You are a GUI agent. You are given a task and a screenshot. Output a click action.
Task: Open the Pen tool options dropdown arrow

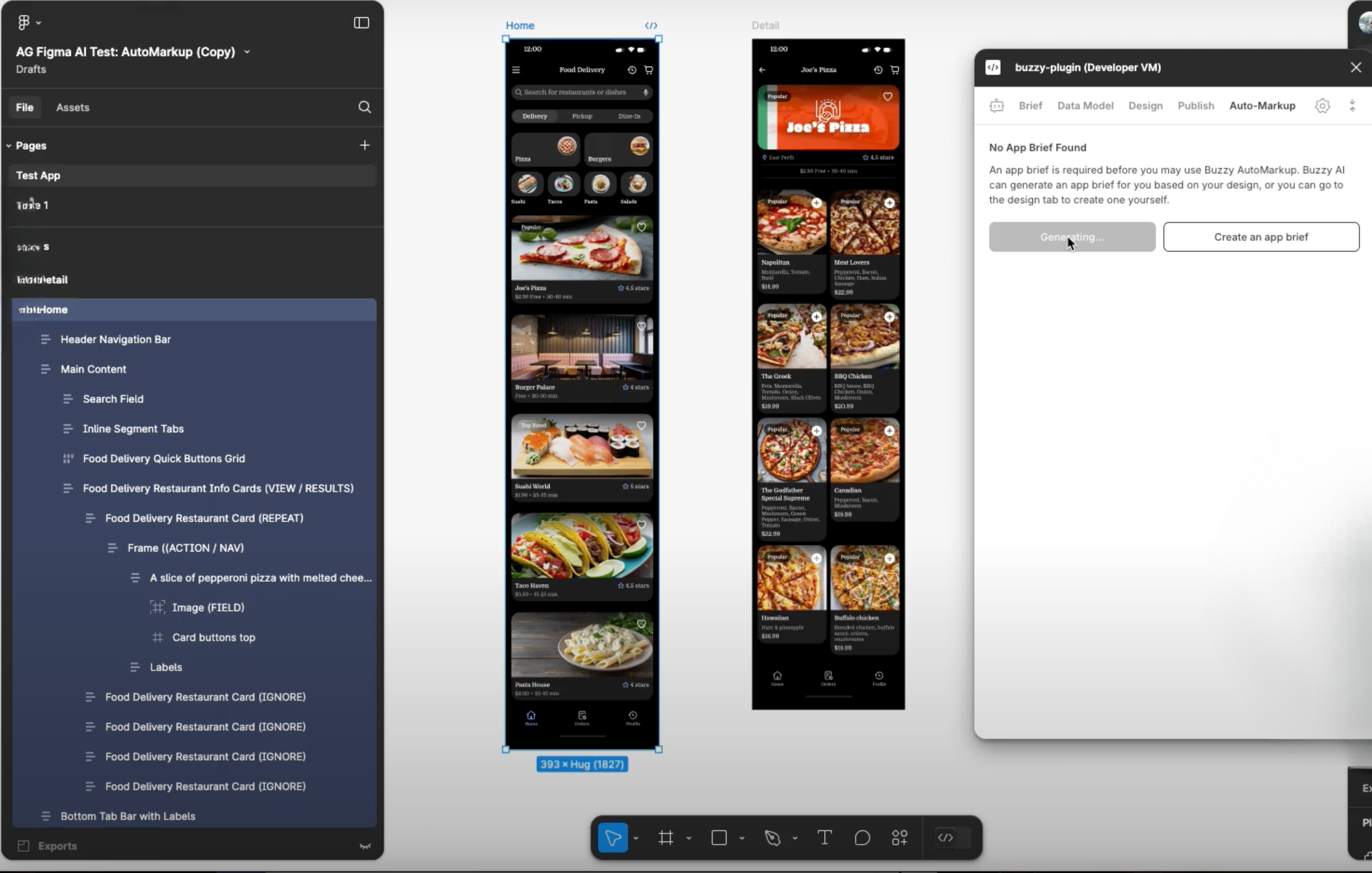tap(795, 838)
